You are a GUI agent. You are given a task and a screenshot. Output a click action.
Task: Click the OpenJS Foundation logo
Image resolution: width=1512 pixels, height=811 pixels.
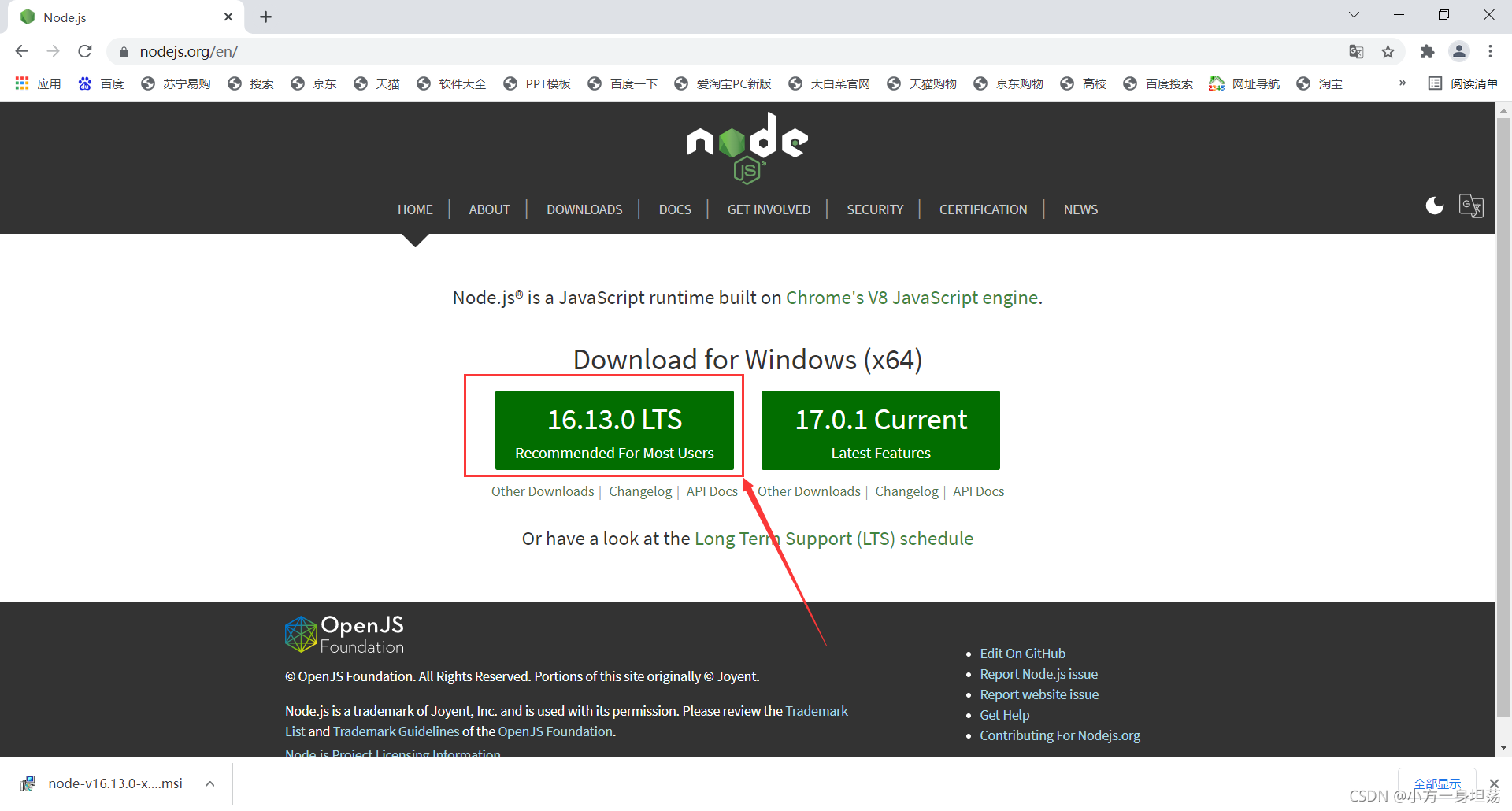[x=344, y=635]
